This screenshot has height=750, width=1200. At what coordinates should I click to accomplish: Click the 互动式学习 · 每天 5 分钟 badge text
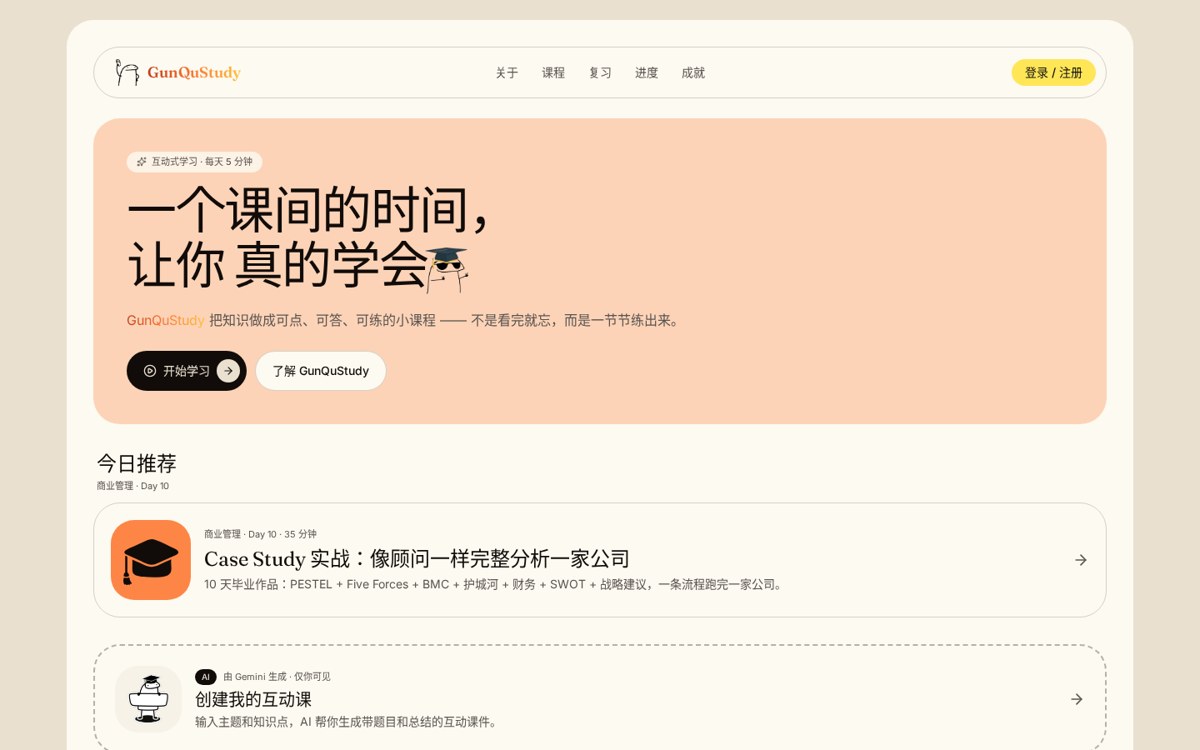(202, 162)
